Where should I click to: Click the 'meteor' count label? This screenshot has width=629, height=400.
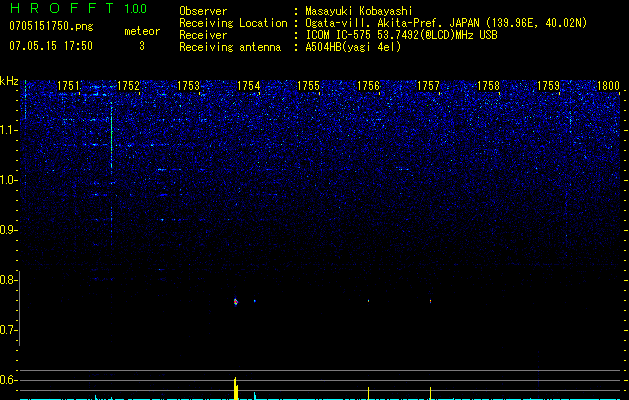(142, 31)
